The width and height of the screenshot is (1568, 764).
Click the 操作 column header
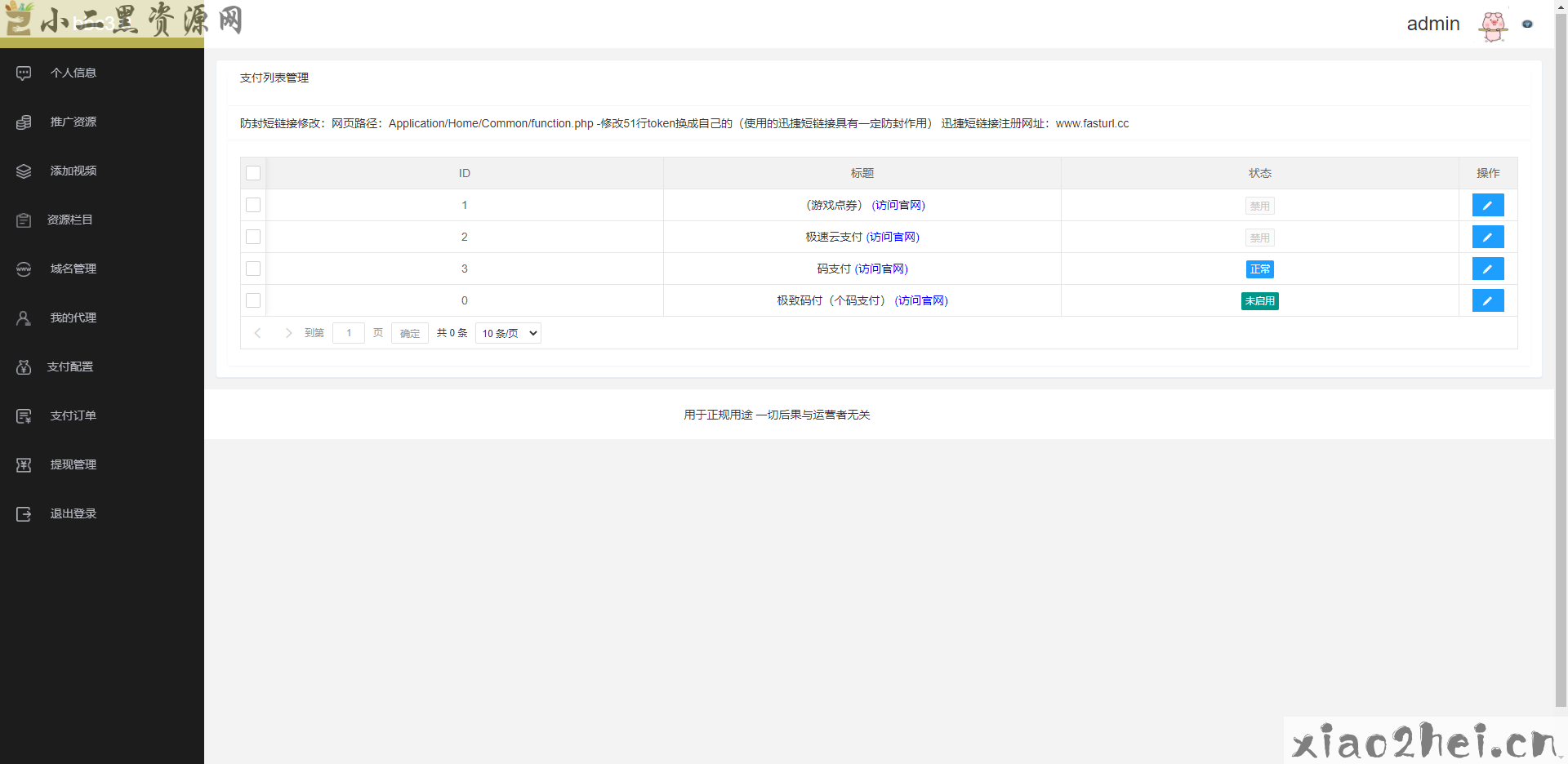click(x=1488, y=173)
